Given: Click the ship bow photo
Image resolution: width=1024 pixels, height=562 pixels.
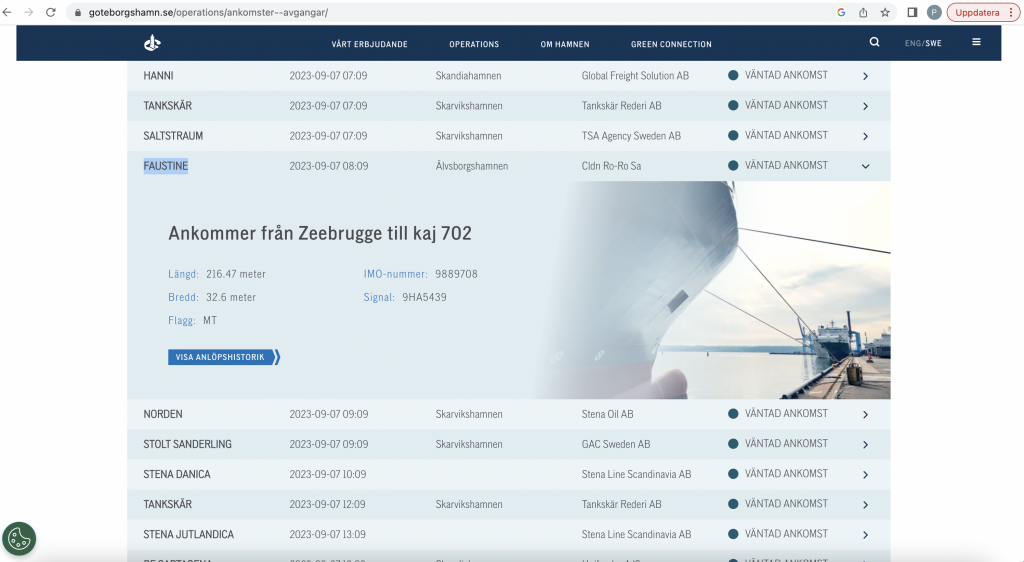Looking at the screenshot, I should tap(712, 290).
